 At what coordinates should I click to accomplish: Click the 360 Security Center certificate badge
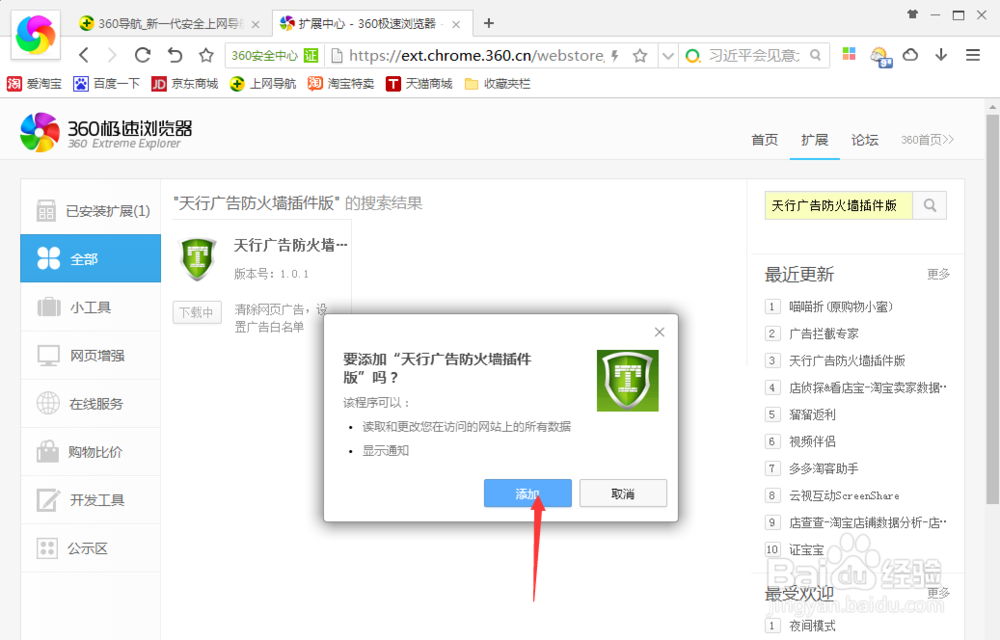pyautogui.click(x=274, y=55)
